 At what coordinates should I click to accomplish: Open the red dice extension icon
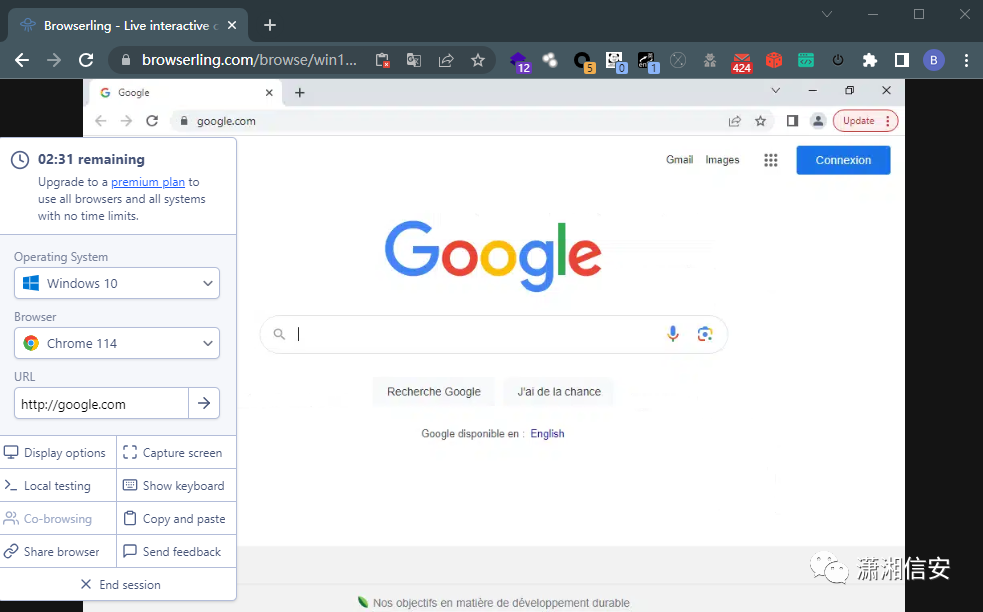pos(774,60)
